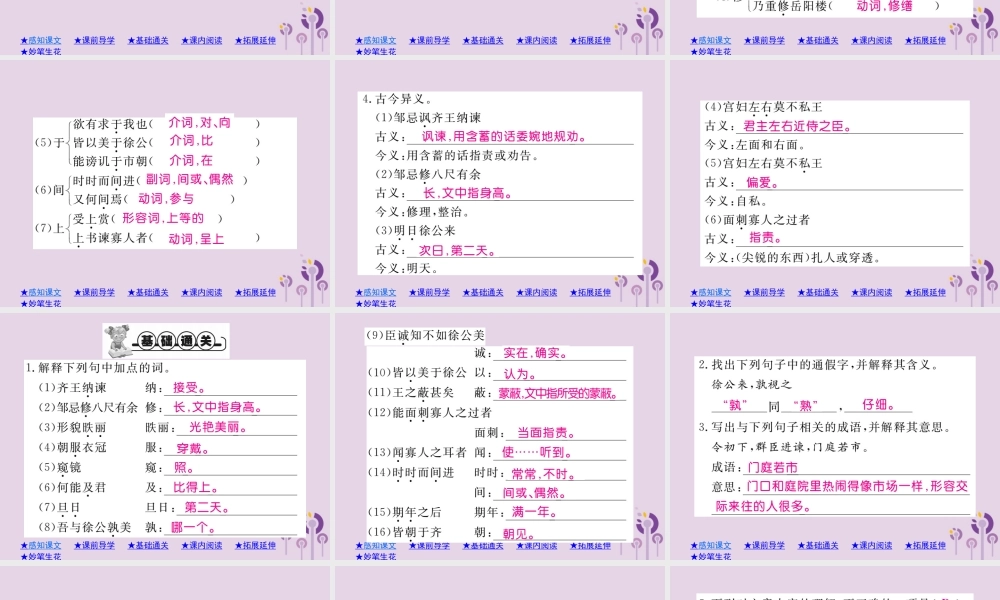Open the 4.古今异义 slide thumbnail
1000x600 pixels.
point(499,184)
